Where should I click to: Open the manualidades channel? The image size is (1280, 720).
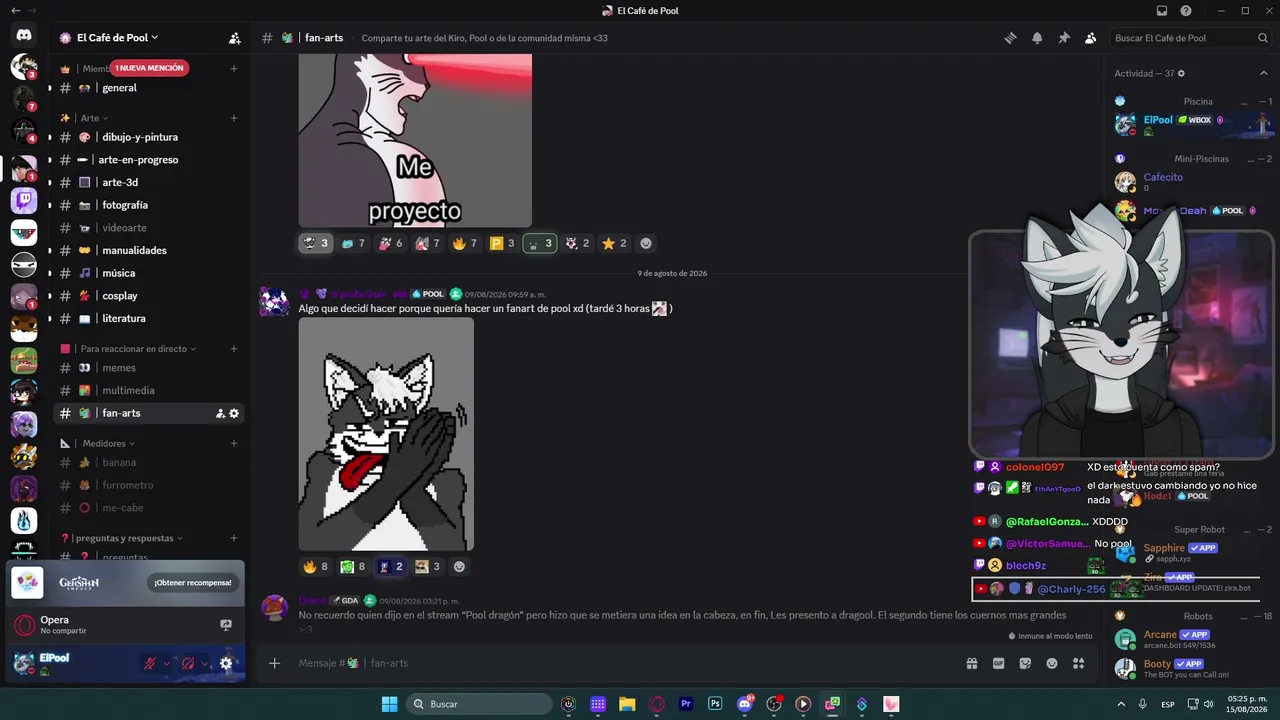[149, 250]
